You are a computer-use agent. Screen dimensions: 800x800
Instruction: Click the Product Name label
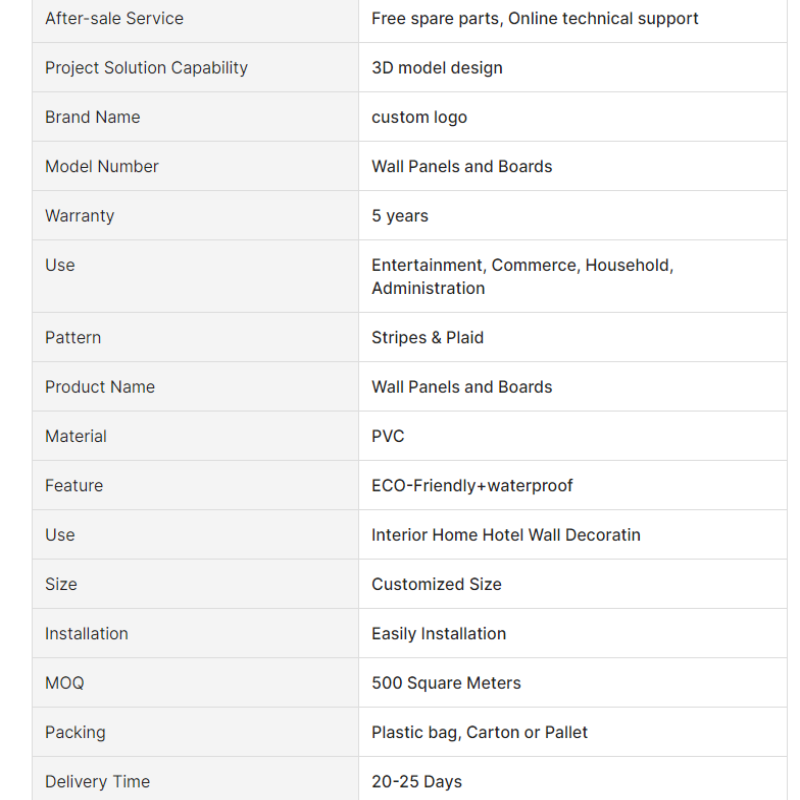point(100,387)
